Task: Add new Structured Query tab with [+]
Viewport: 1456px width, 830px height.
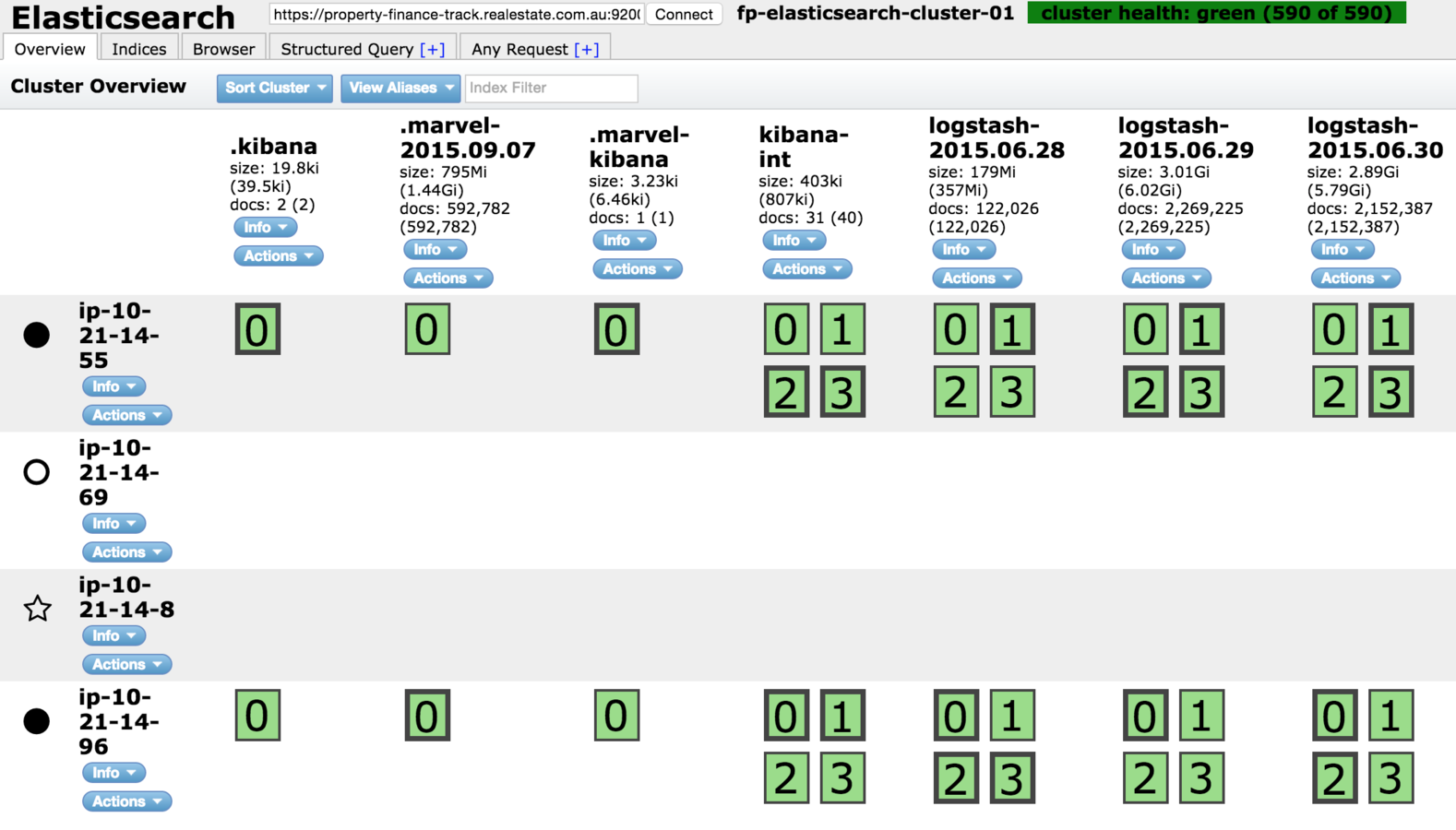Action: (432, 50)
